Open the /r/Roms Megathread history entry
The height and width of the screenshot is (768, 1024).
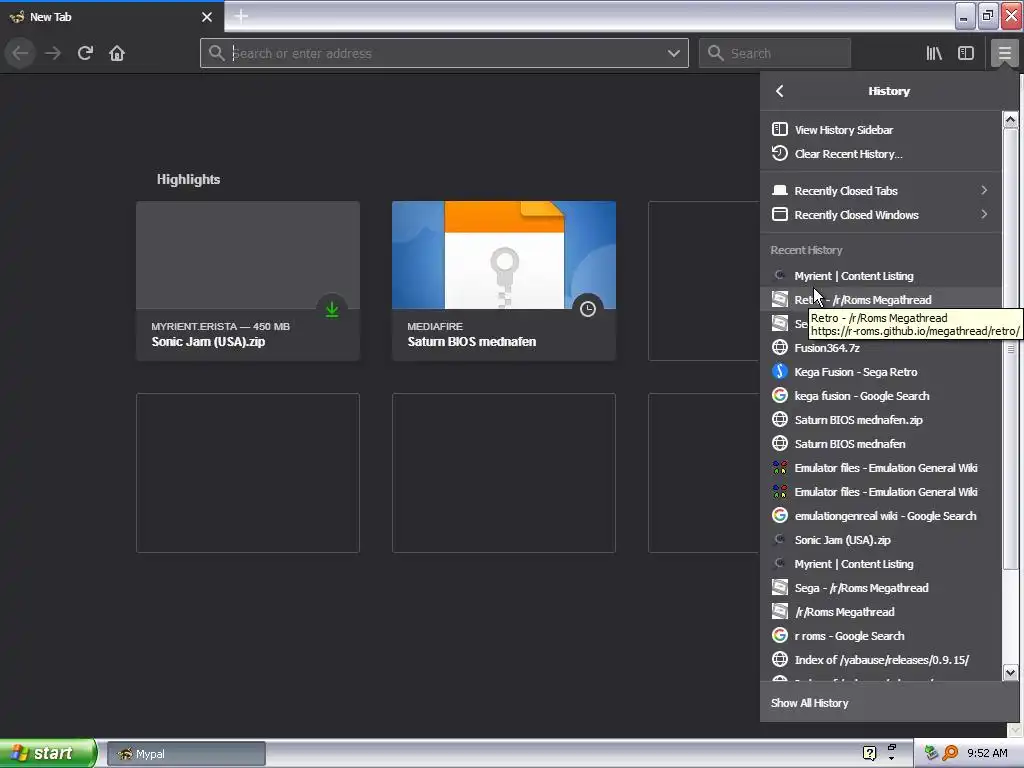[x=880, y=612]
